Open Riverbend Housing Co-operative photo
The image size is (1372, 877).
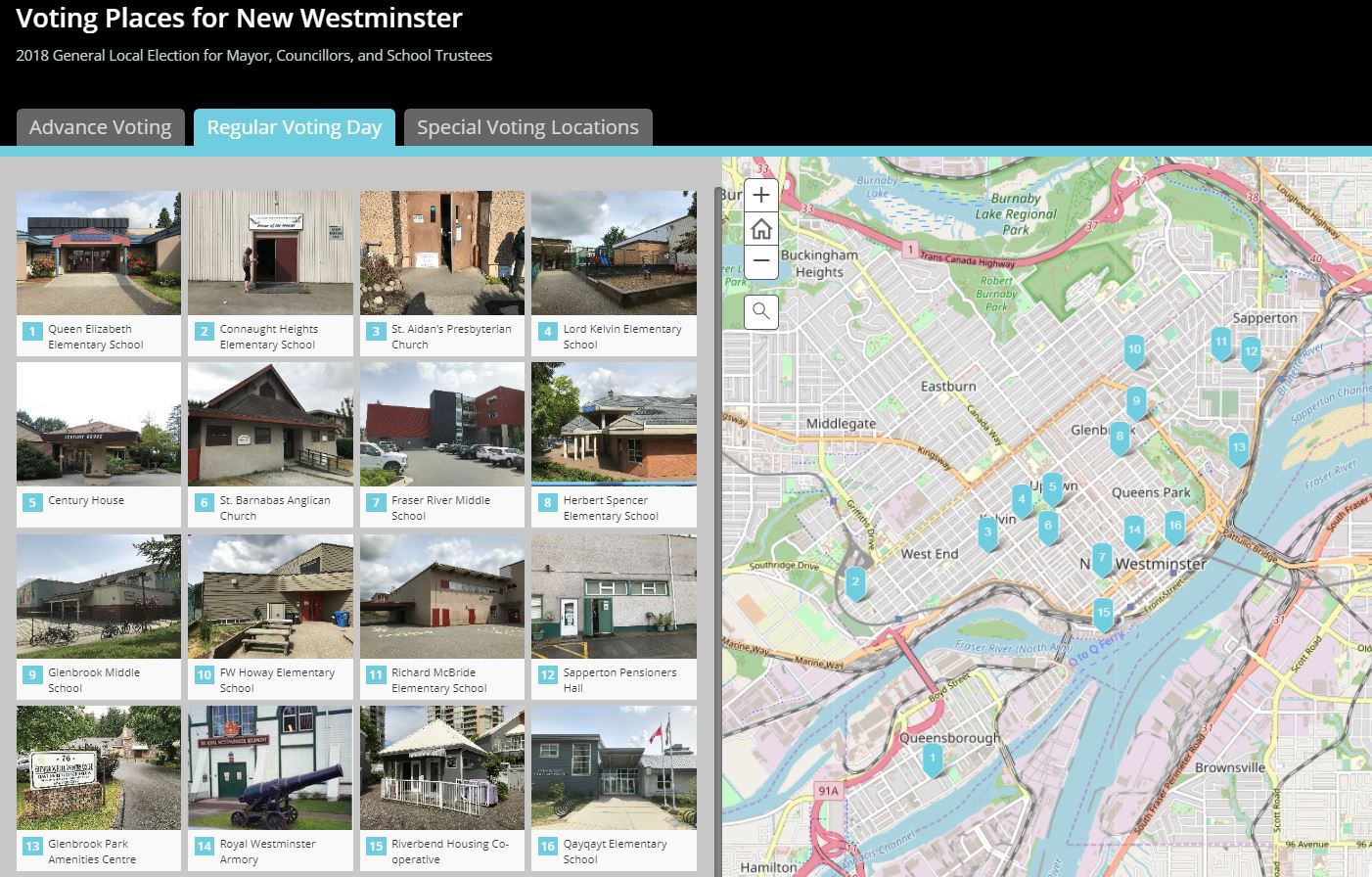[442, 767]
